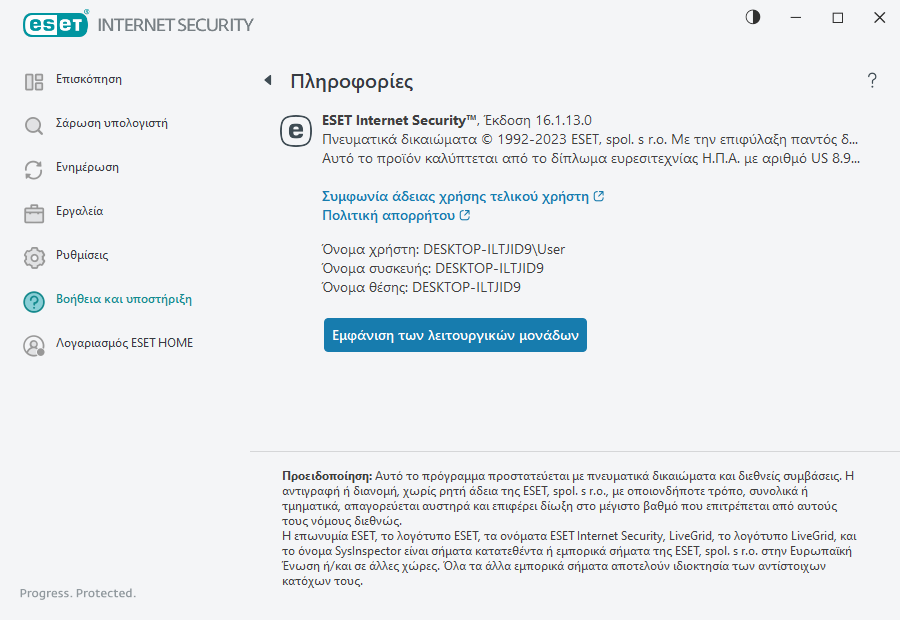Go to Ρυθμίσεις in the sidebar
The image size is (900, 620).
pyautogui.click(x=82, y=255)
